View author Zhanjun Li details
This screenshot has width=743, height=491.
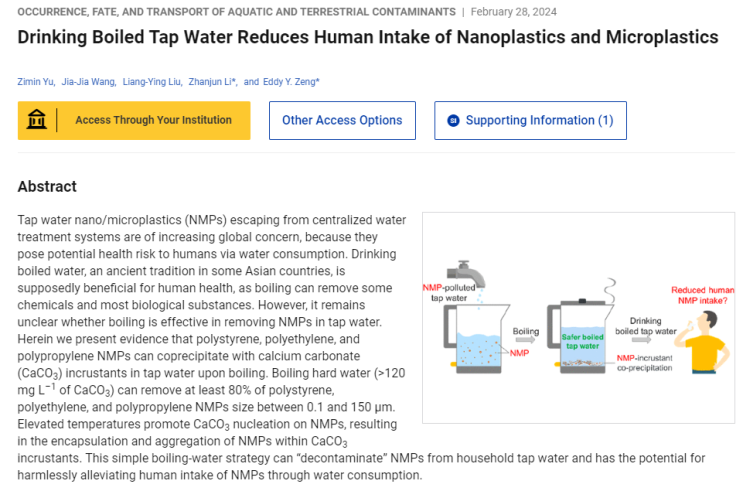tap(211, 81)
